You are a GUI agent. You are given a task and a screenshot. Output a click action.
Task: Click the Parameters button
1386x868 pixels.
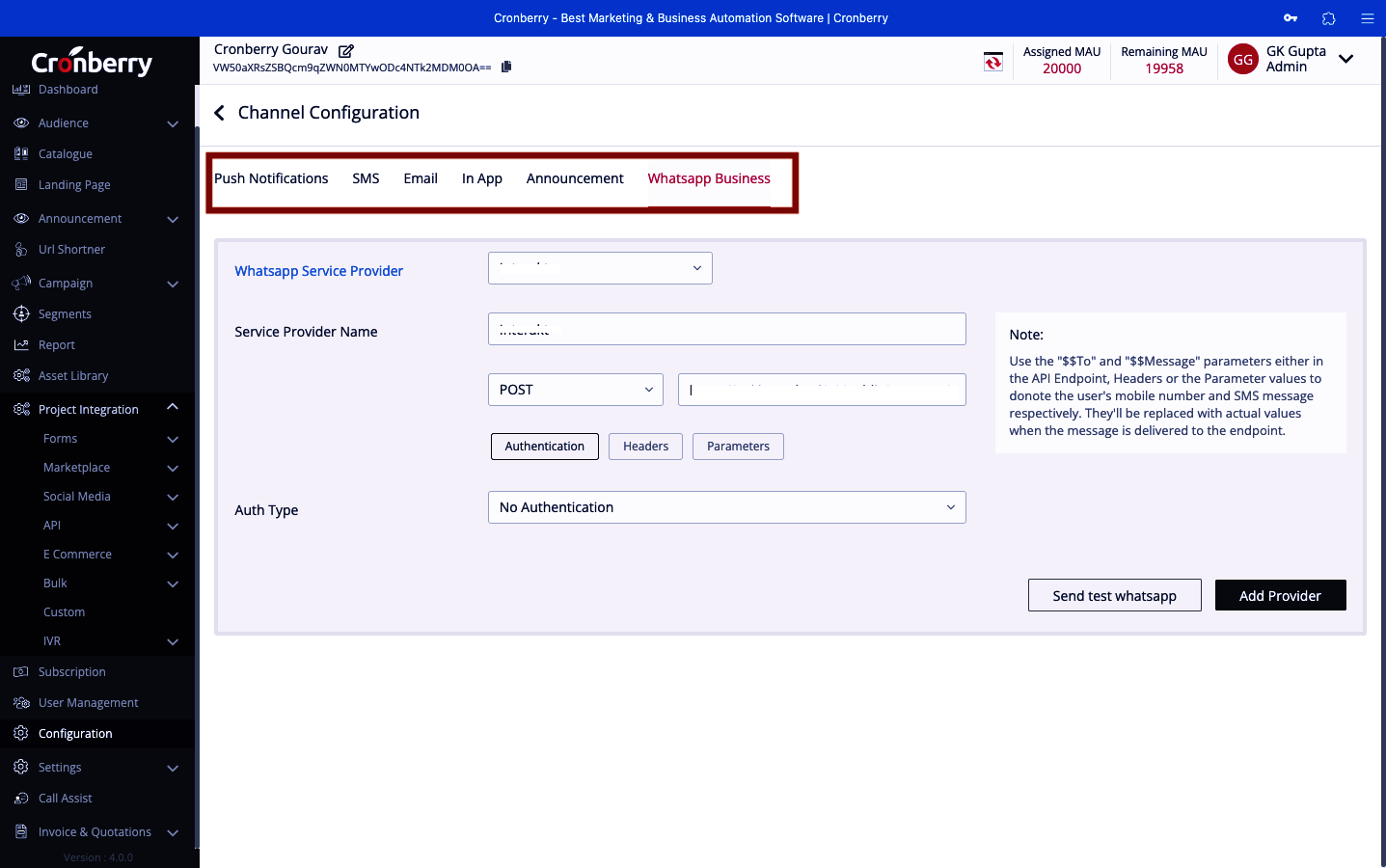738,447
